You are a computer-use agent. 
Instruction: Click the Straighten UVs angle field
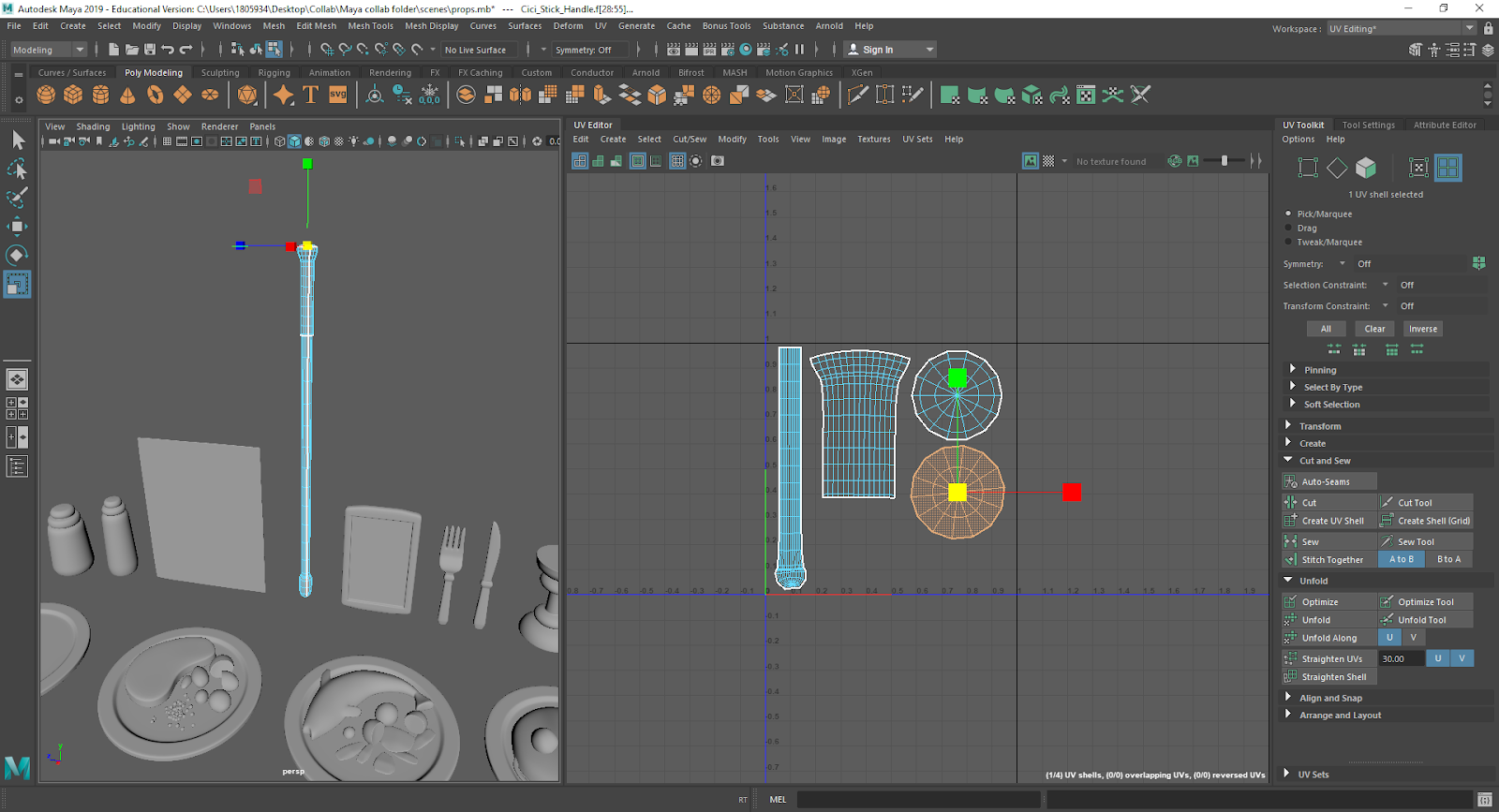pyautogui.click(x=1400, y=659)
